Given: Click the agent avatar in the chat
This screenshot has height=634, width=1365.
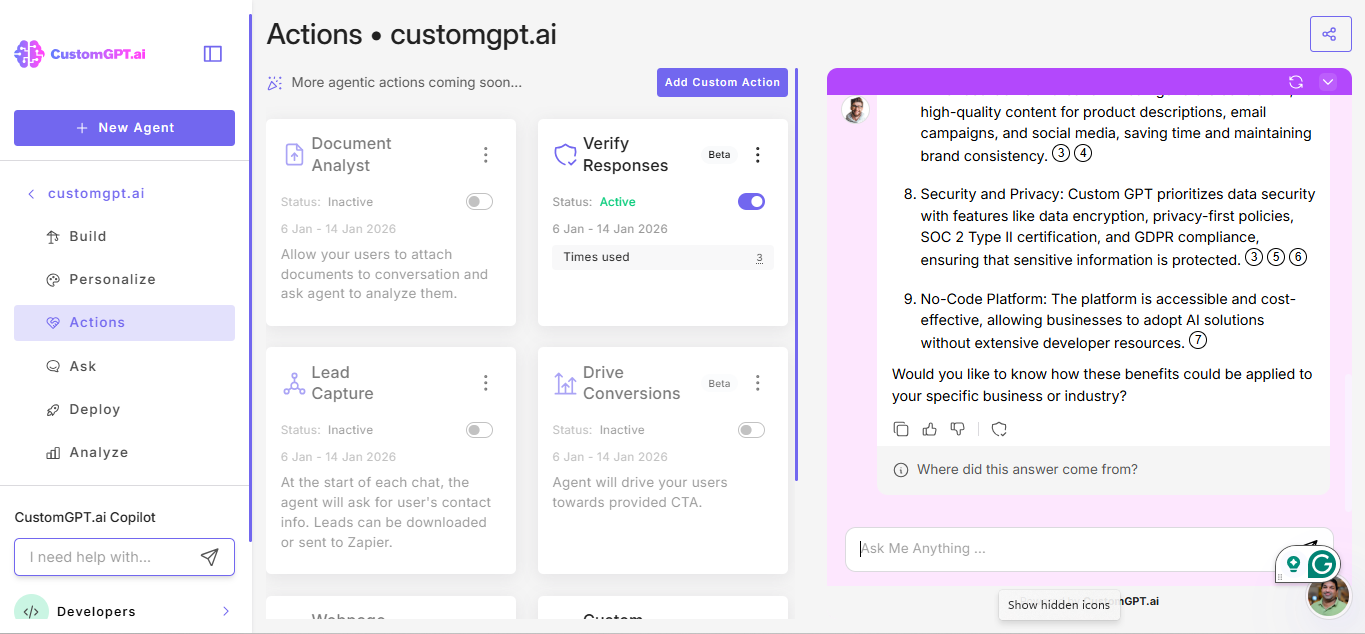Looking at the screenshot, I should (x=855, y=110).
